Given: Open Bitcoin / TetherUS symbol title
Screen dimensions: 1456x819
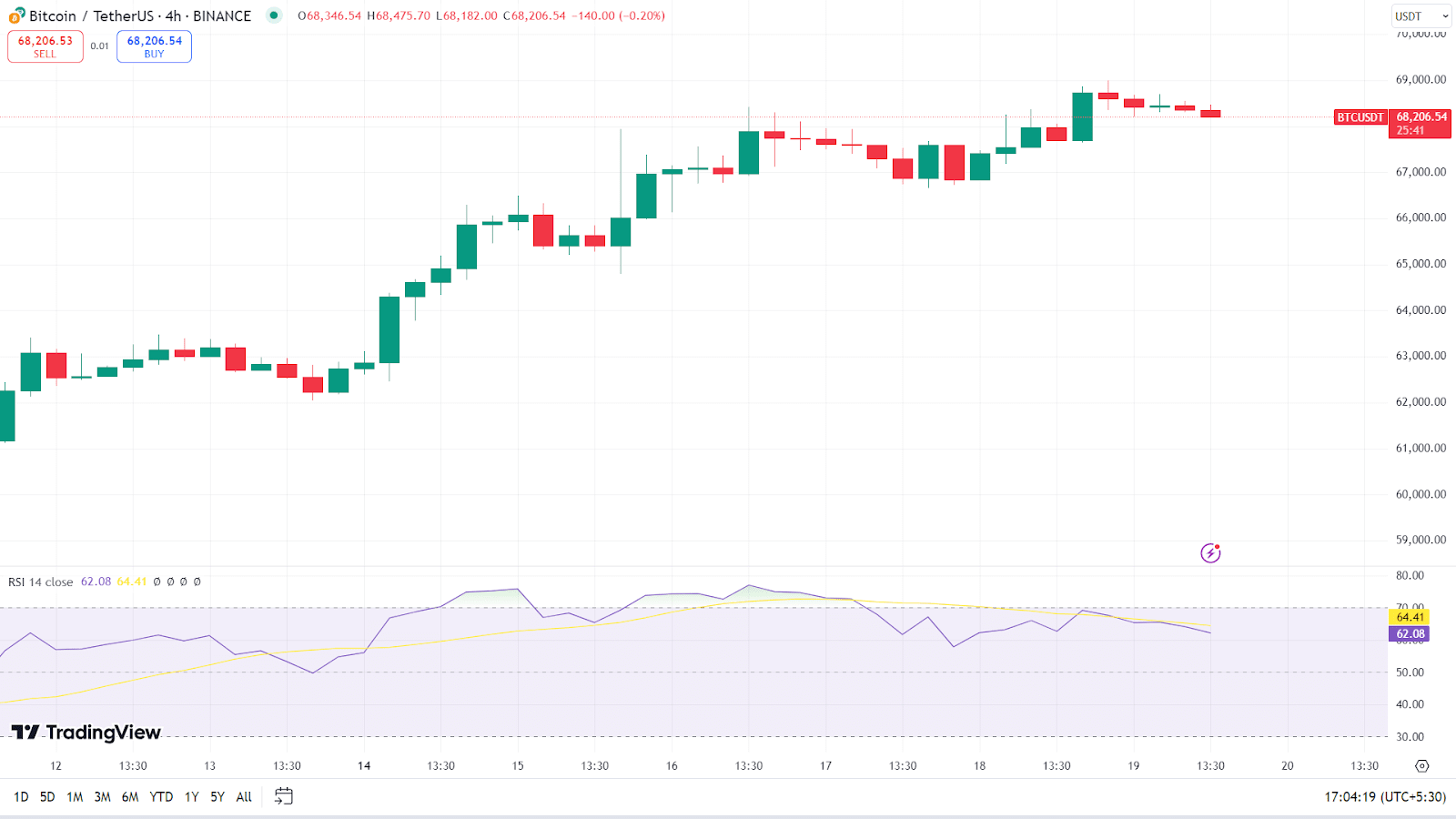Looking at the screenshot, I should pyautogui.click(x=139, y=16).
